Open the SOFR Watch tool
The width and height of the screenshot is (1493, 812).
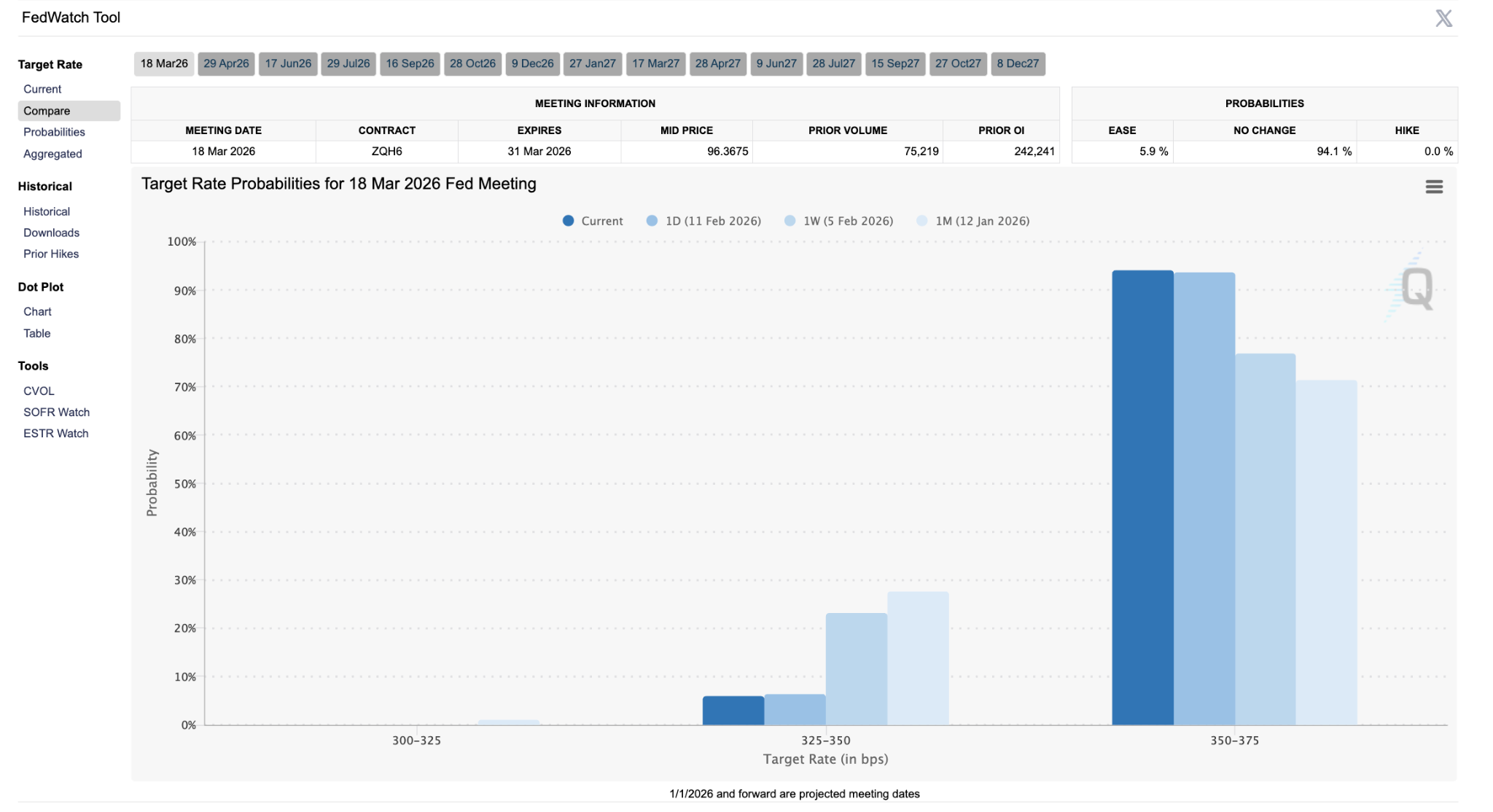(x=56, y=412)
